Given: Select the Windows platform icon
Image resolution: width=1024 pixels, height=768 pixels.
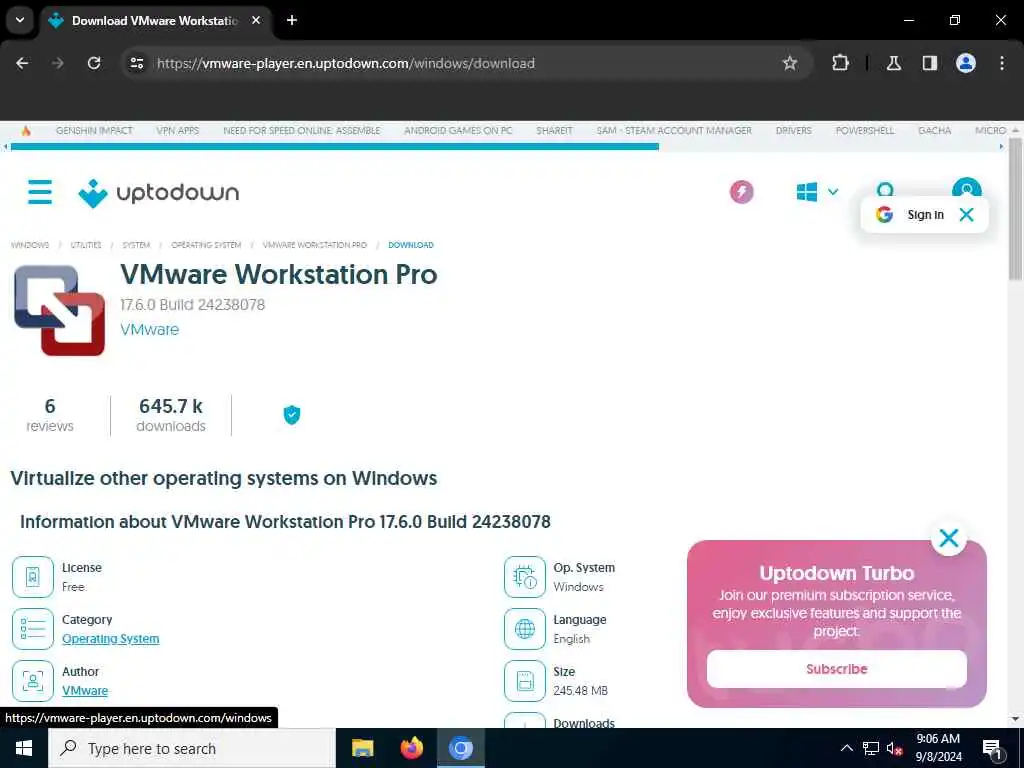Looking at the screenshot, I should click(x=807, y=192).
